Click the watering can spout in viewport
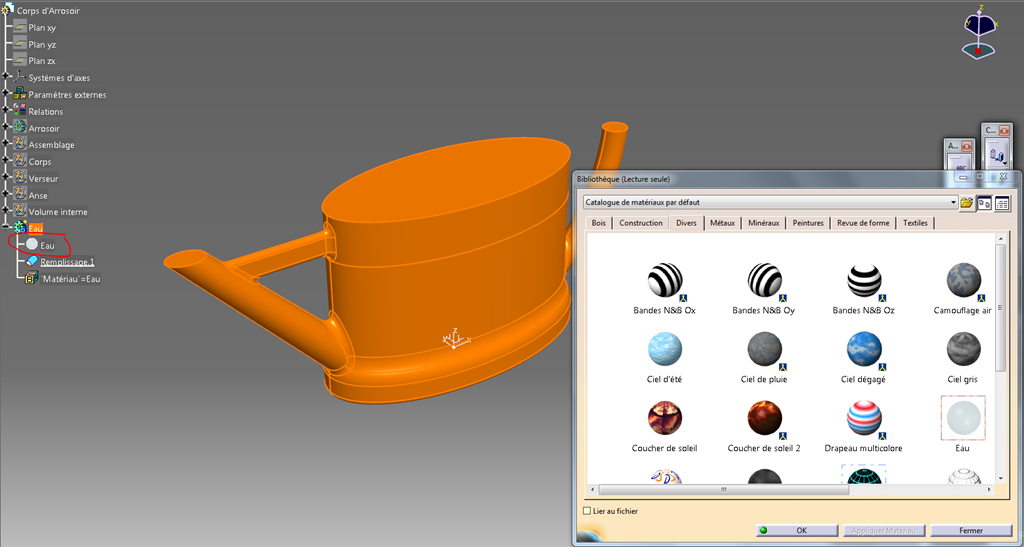The width and height of the screenshot is (1024, 547). (x=261, y=307)
